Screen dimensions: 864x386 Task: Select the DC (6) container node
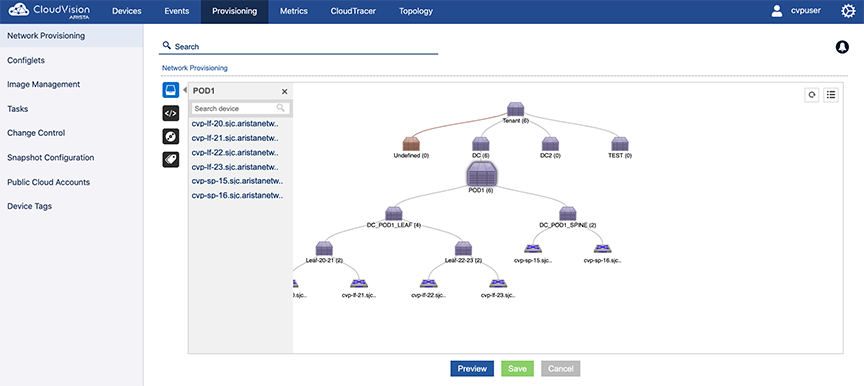click(481, 144)
